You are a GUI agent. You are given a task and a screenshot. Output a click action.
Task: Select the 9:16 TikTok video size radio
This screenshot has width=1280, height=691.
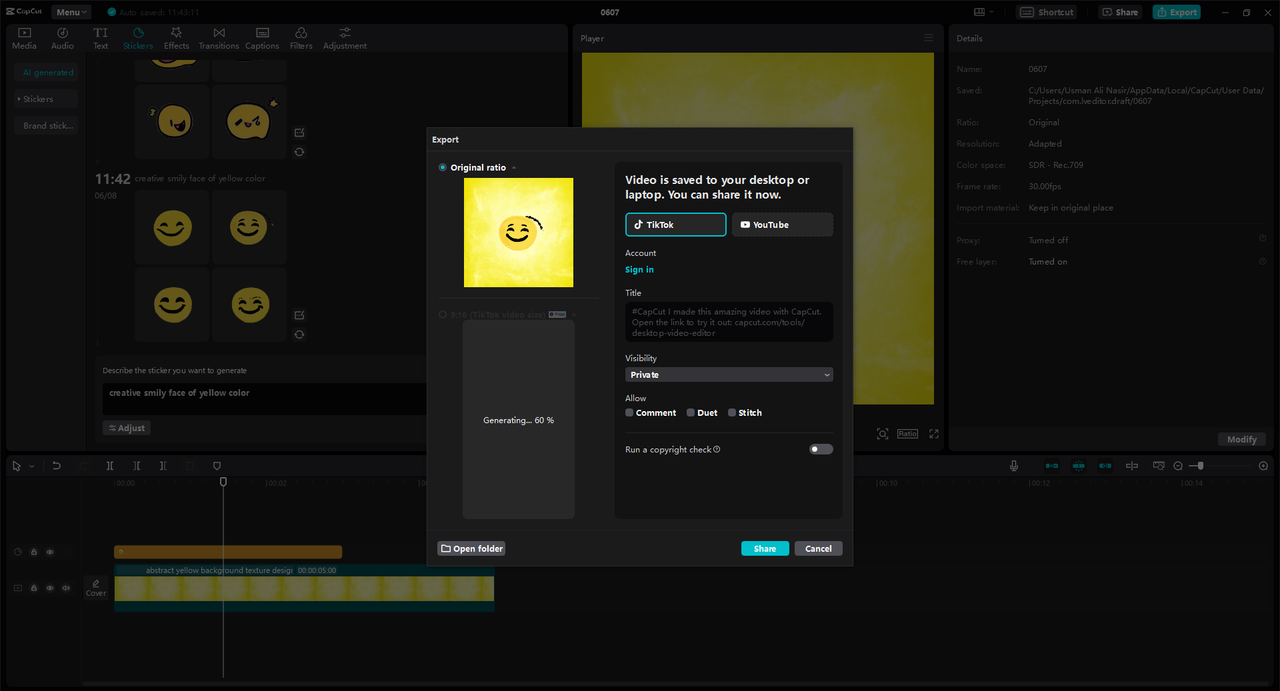(443, 315)
